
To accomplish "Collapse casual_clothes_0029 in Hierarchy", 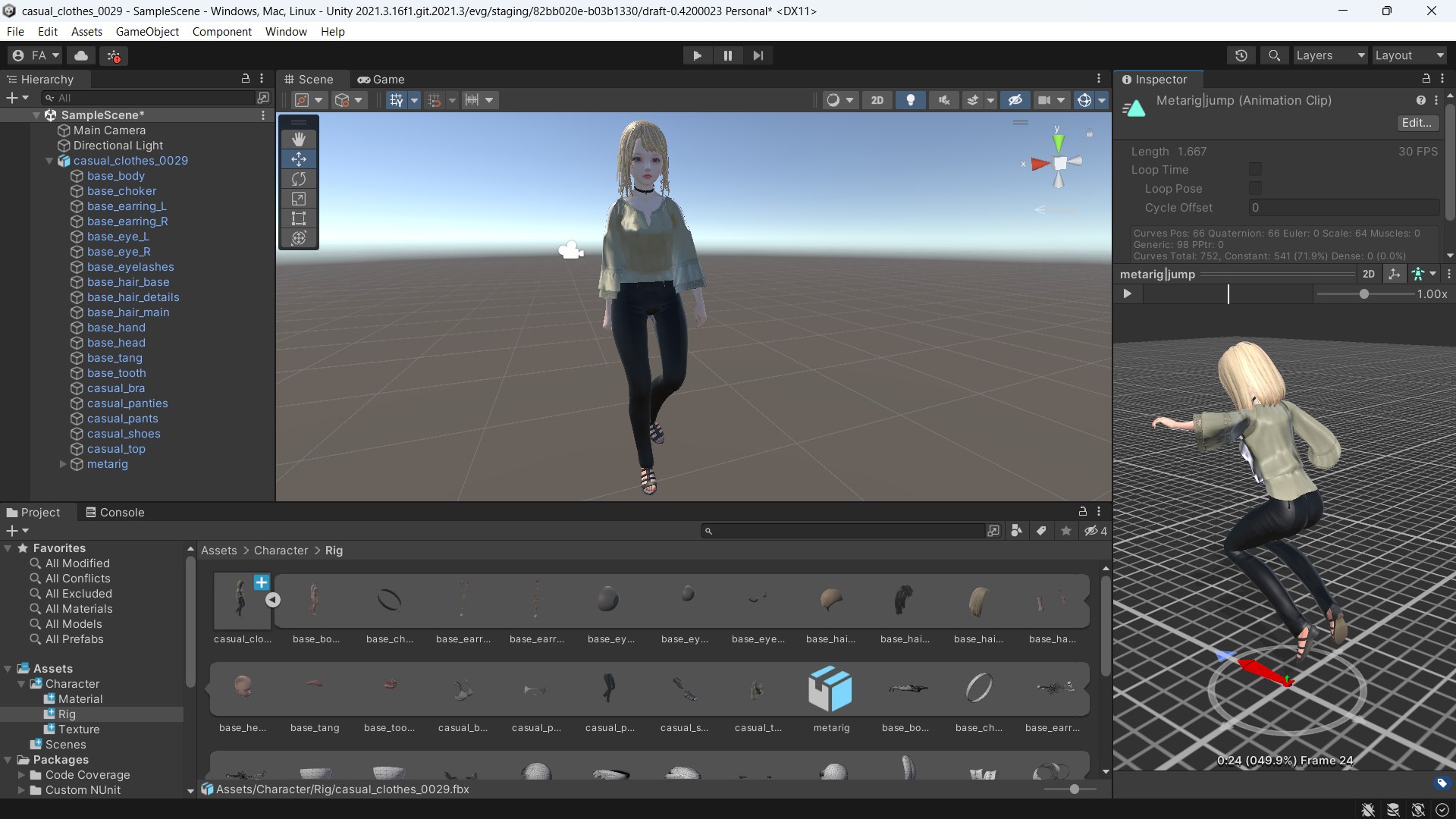I will (49, 161).
